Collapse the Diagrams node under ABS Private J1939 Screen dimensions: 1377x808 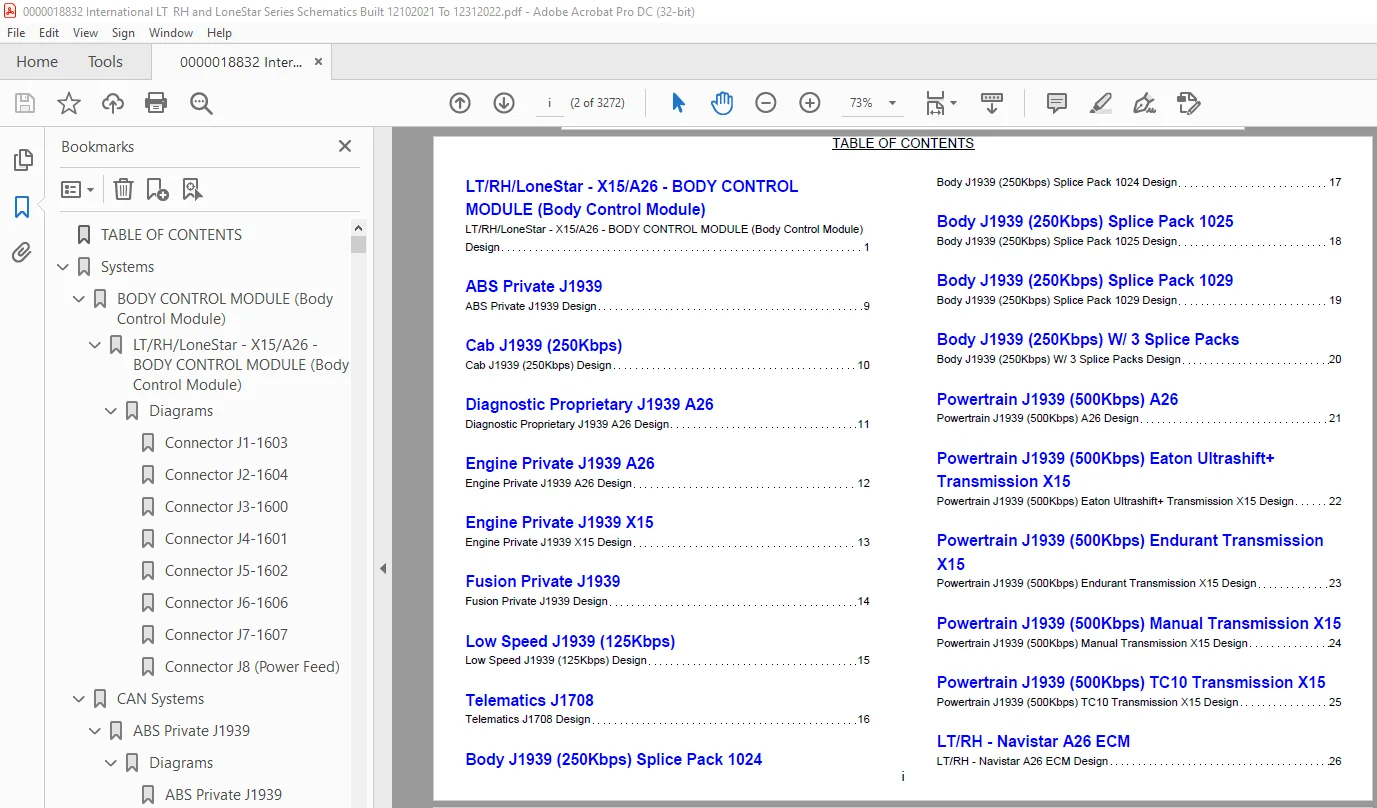pyautogui.click(x=111, y=763)
